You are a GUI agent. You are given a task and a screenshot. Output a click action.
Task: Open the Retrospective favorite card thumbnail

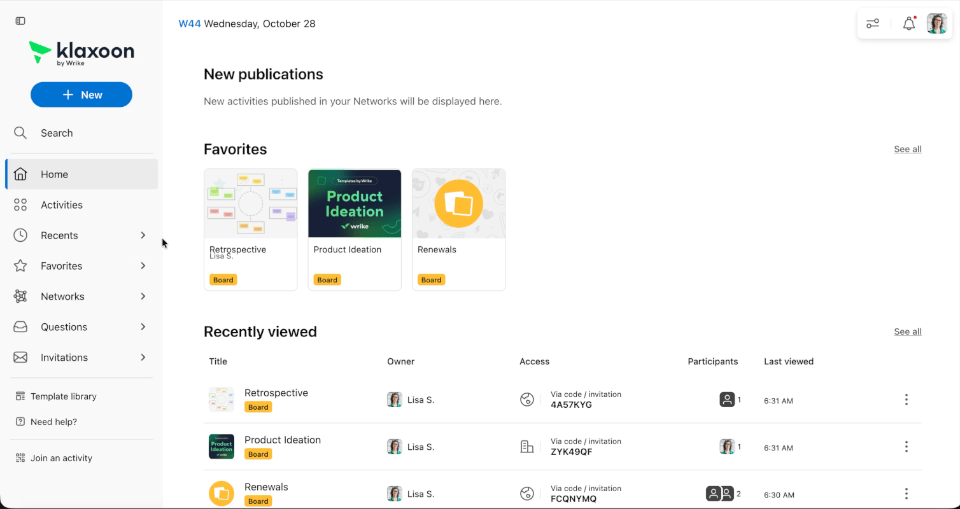coord(250,203)
